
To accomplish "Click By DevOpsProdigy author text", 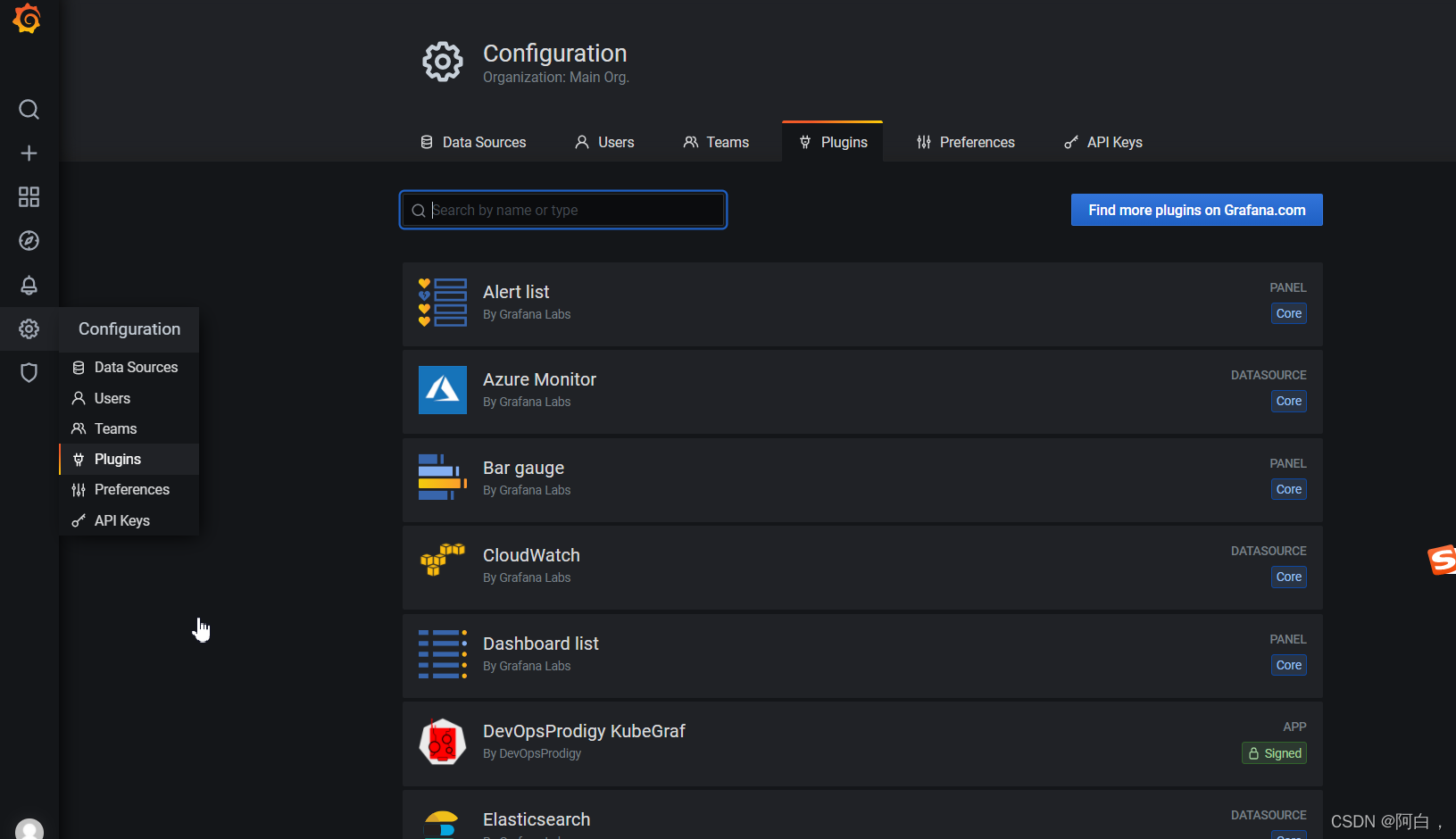I will [532, 753].
